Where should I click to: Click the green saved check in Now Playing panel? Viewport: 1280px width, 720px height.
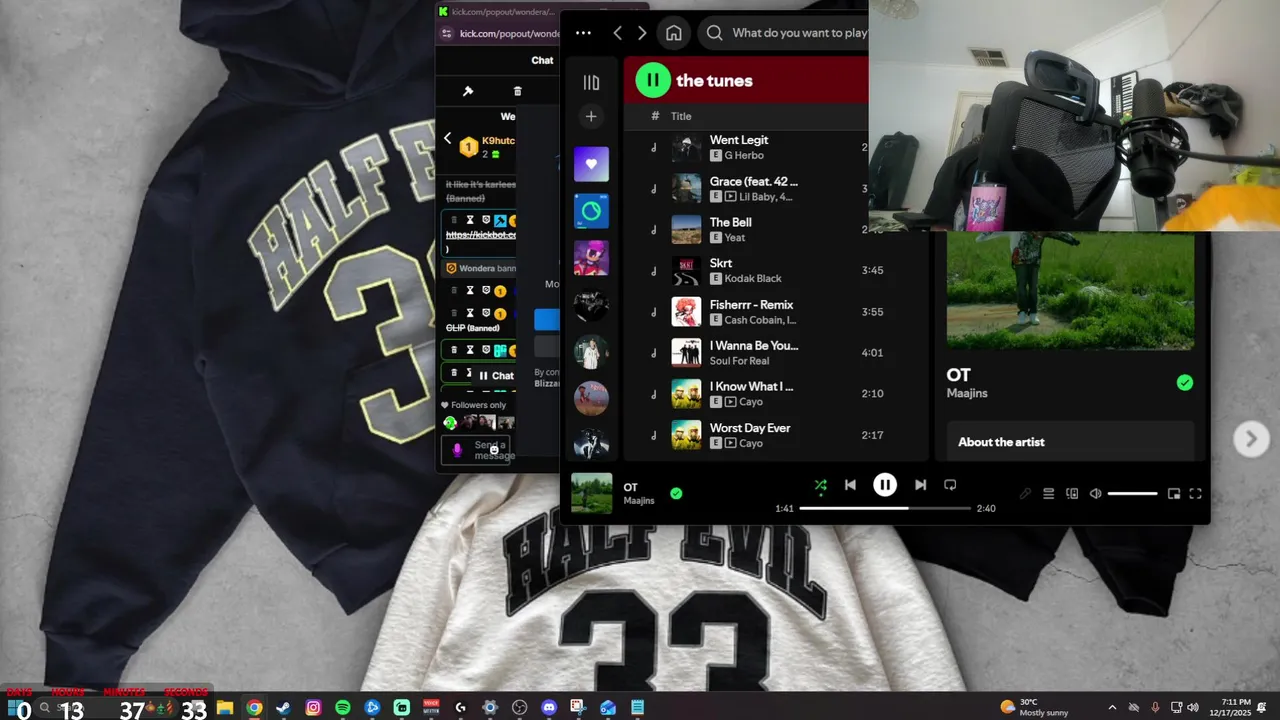(1185, 382)
